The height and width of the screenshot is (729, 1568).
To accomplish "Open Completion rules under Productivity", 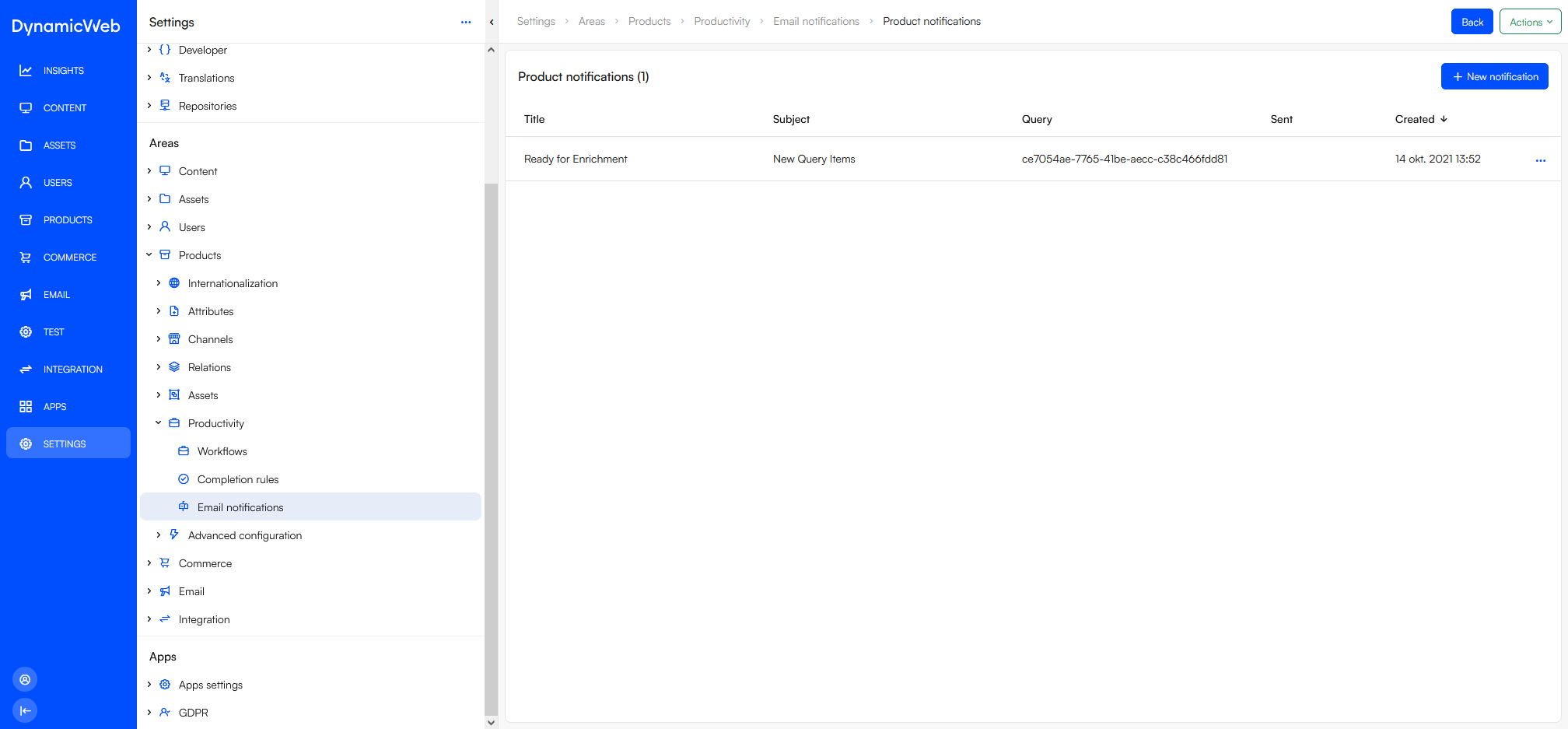I will click(238, 479).
